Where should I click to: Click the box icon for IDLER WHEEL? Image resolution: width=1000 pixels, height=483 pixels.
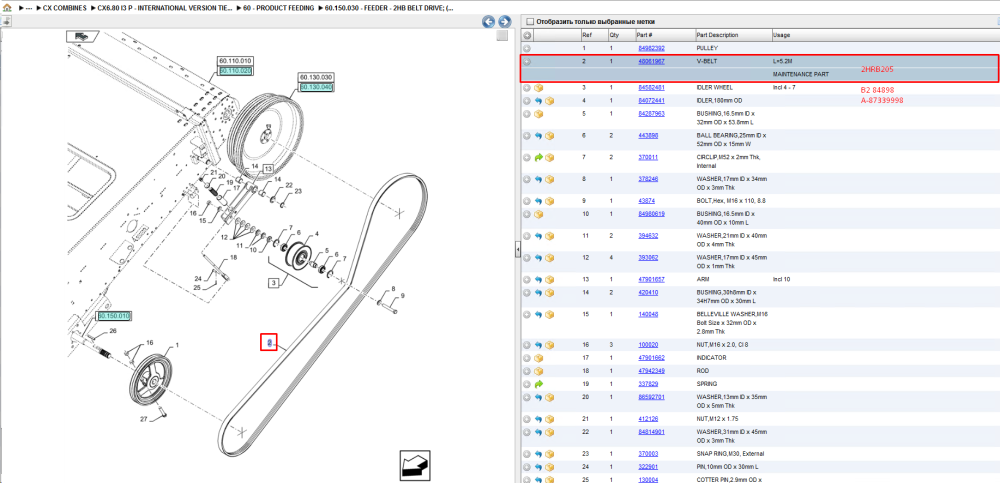538,88
